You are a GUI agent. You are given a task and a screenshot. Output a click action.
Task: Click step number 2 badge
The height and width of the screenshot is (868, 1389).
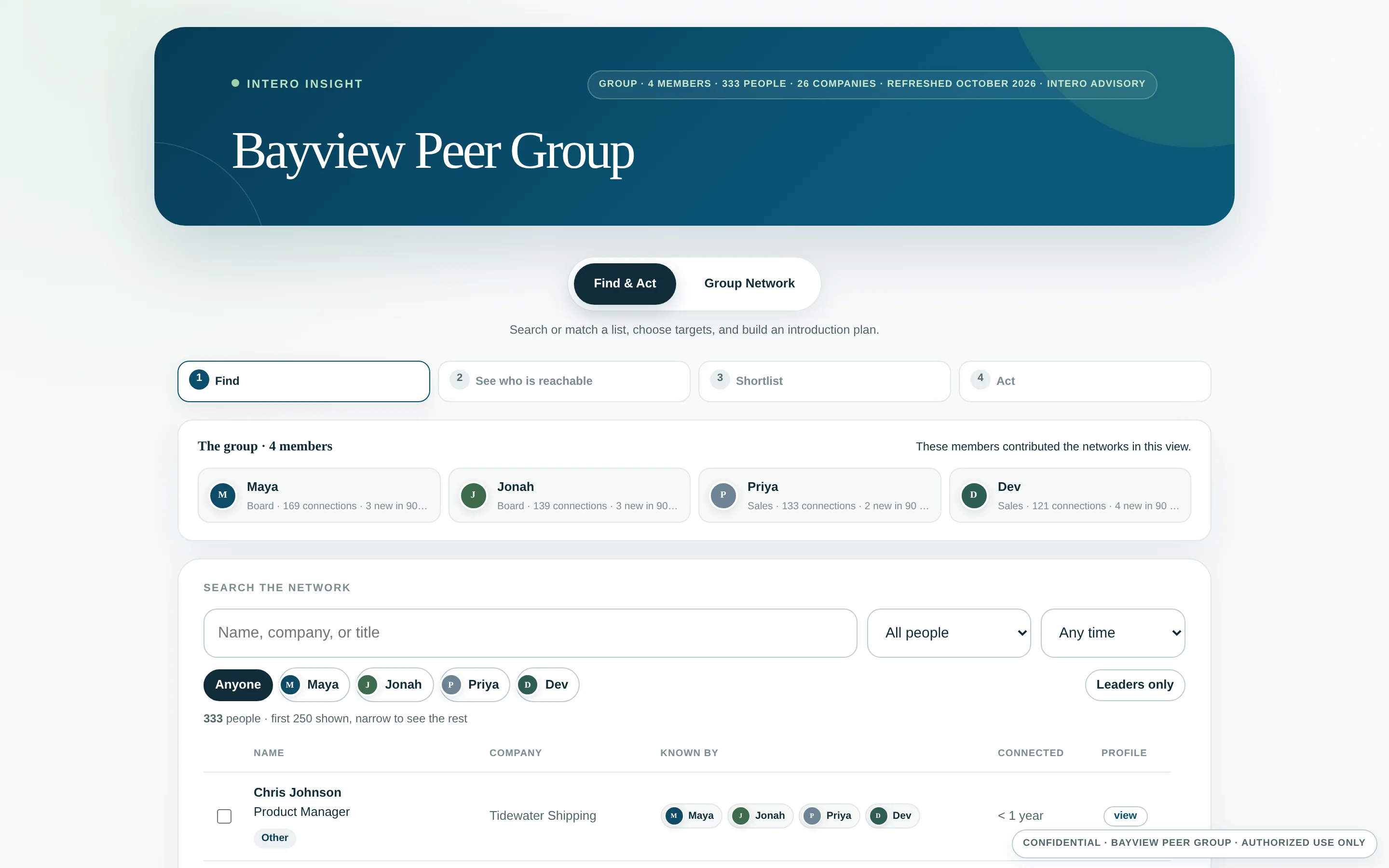click(459, 379)
